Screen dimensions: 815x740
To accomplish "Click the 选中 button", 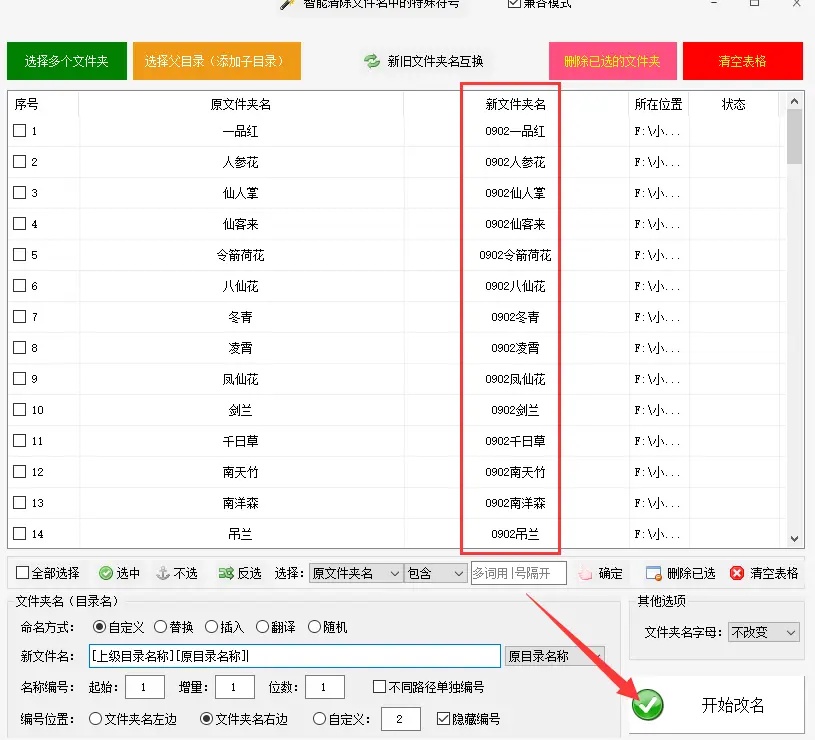I will point(120,573).
